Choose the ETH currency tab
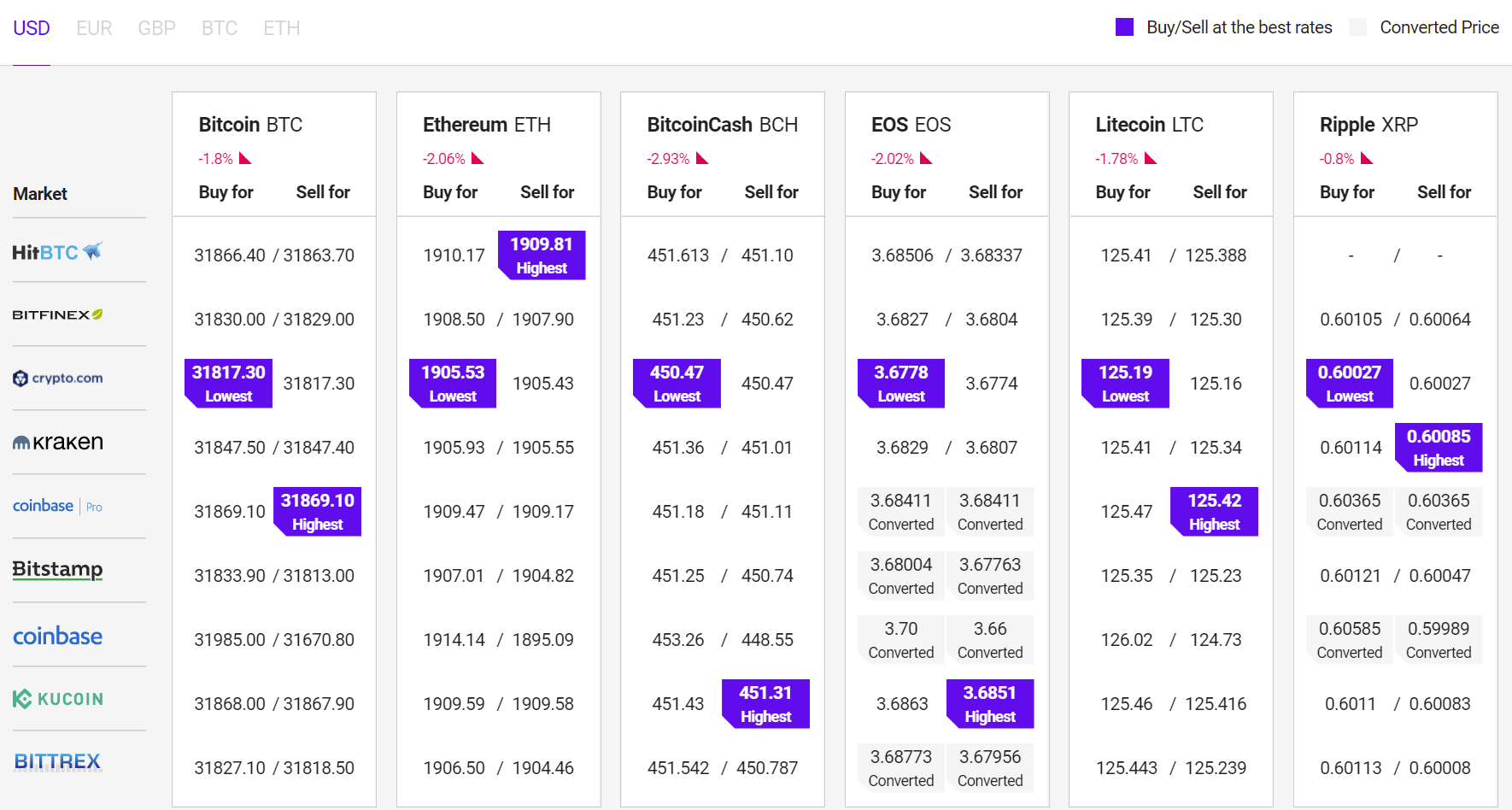Viewport: 1512px width, 810px height. (x=282, y=28)
